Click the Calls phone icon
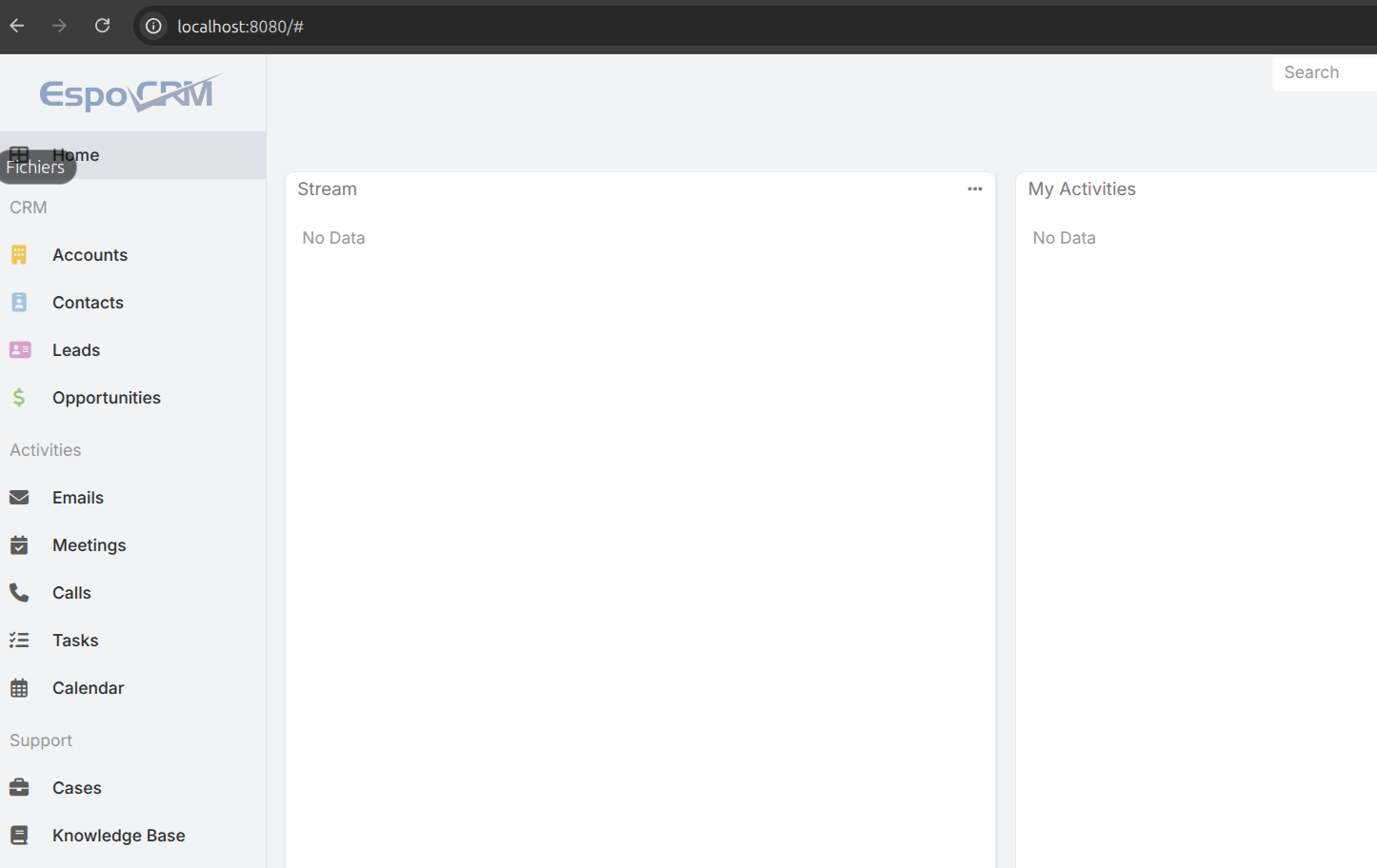Screen dimensions: 1377x868 [19, 593]
